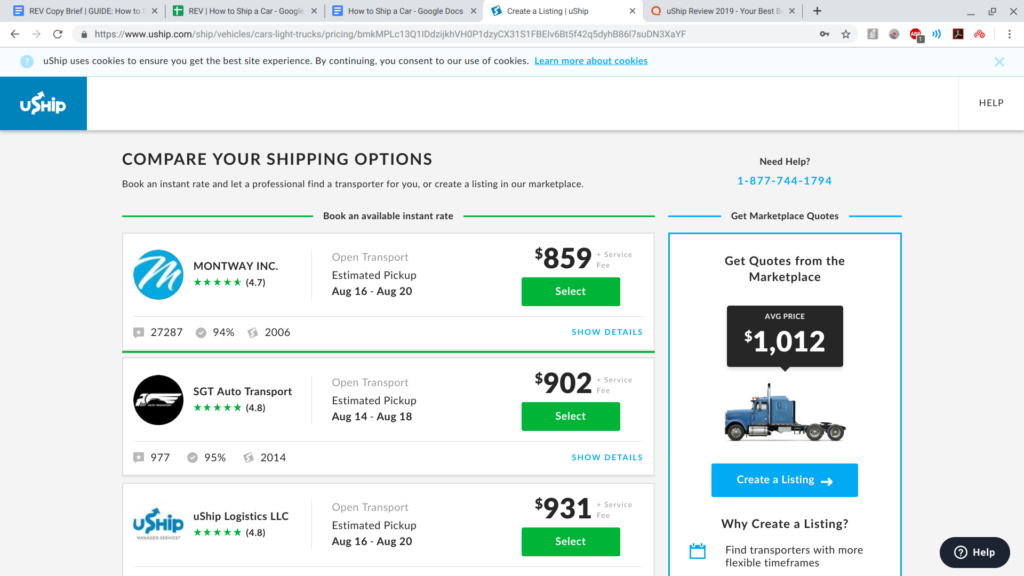The image size is (1024, 576).
Task: Open the uShip home page logo
Action: 42,103
